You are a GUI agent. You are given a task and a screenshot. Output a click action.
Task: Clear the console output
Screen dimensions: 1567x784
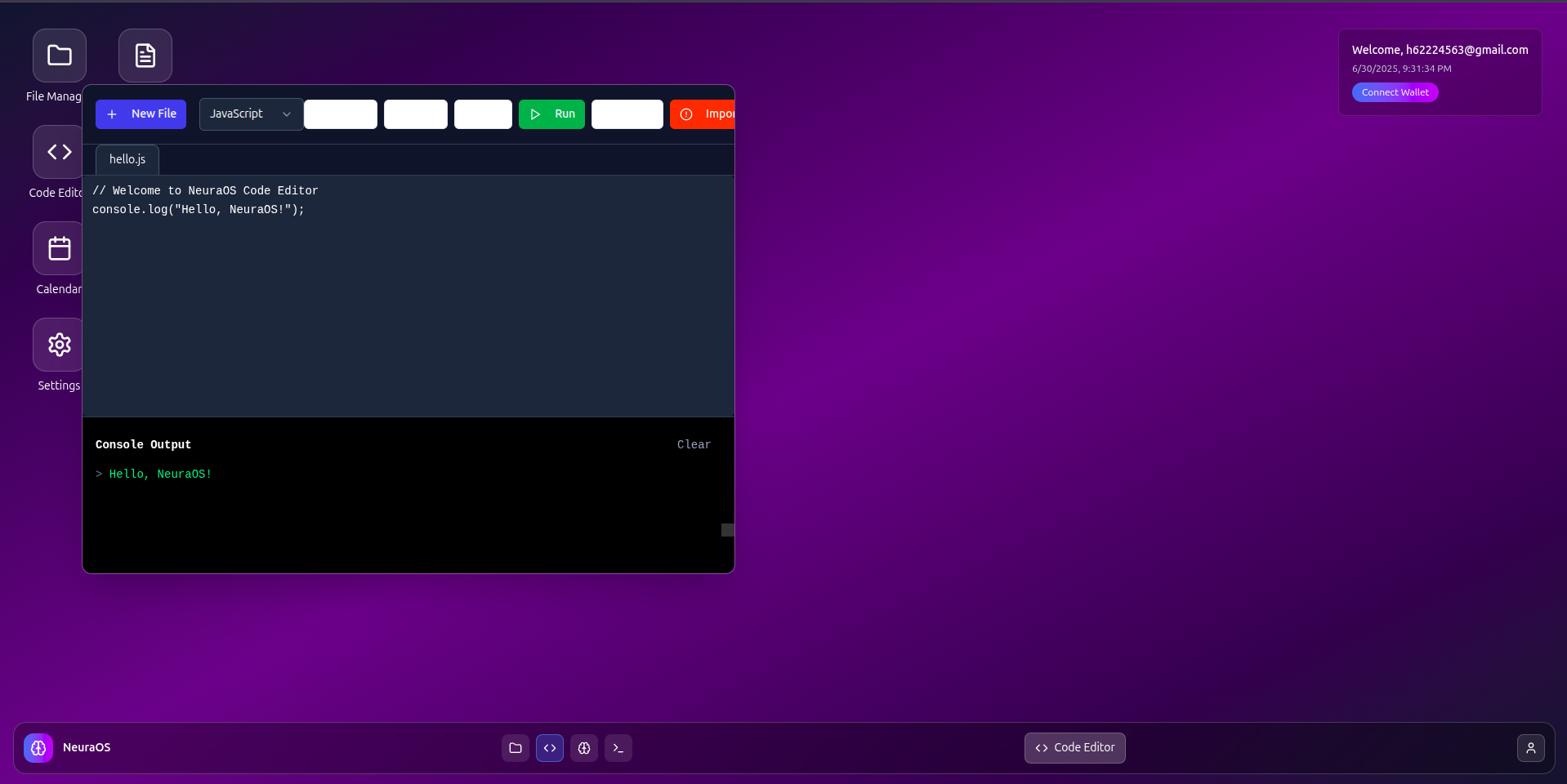pyautogui.click(x=694, y=445)
